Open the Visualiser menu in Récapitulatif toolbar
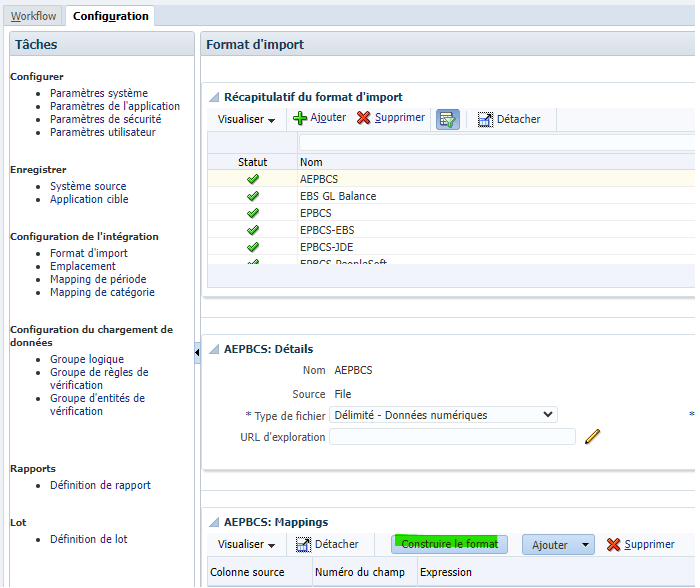The width and height of the screenshot is (700, 588). (x=246, y=119)
